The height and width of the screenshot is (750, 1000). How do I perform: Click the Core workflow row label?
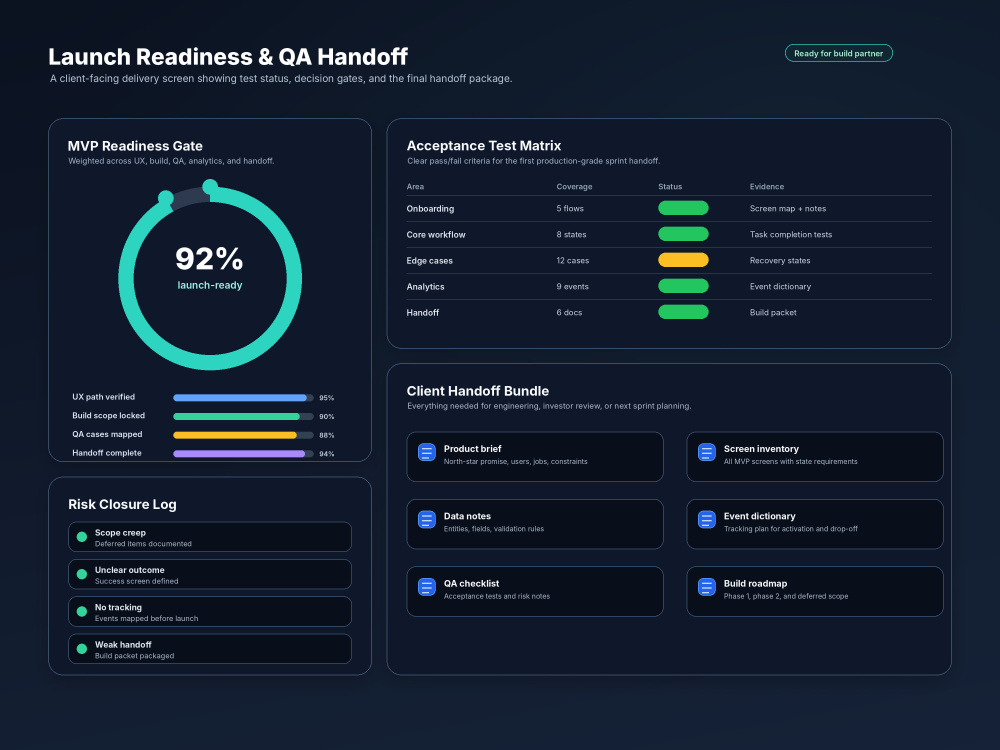tap(436, 235)
